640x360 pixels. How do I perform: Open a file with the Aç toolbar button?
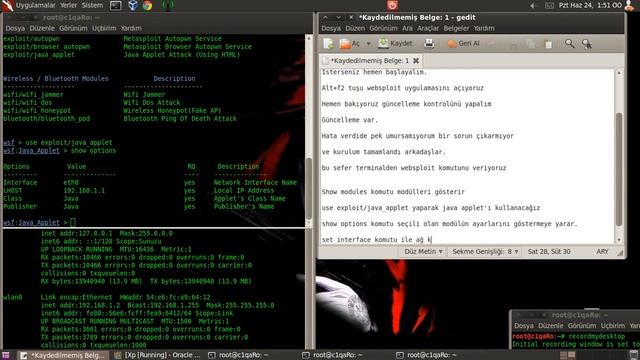click(349, 44)
